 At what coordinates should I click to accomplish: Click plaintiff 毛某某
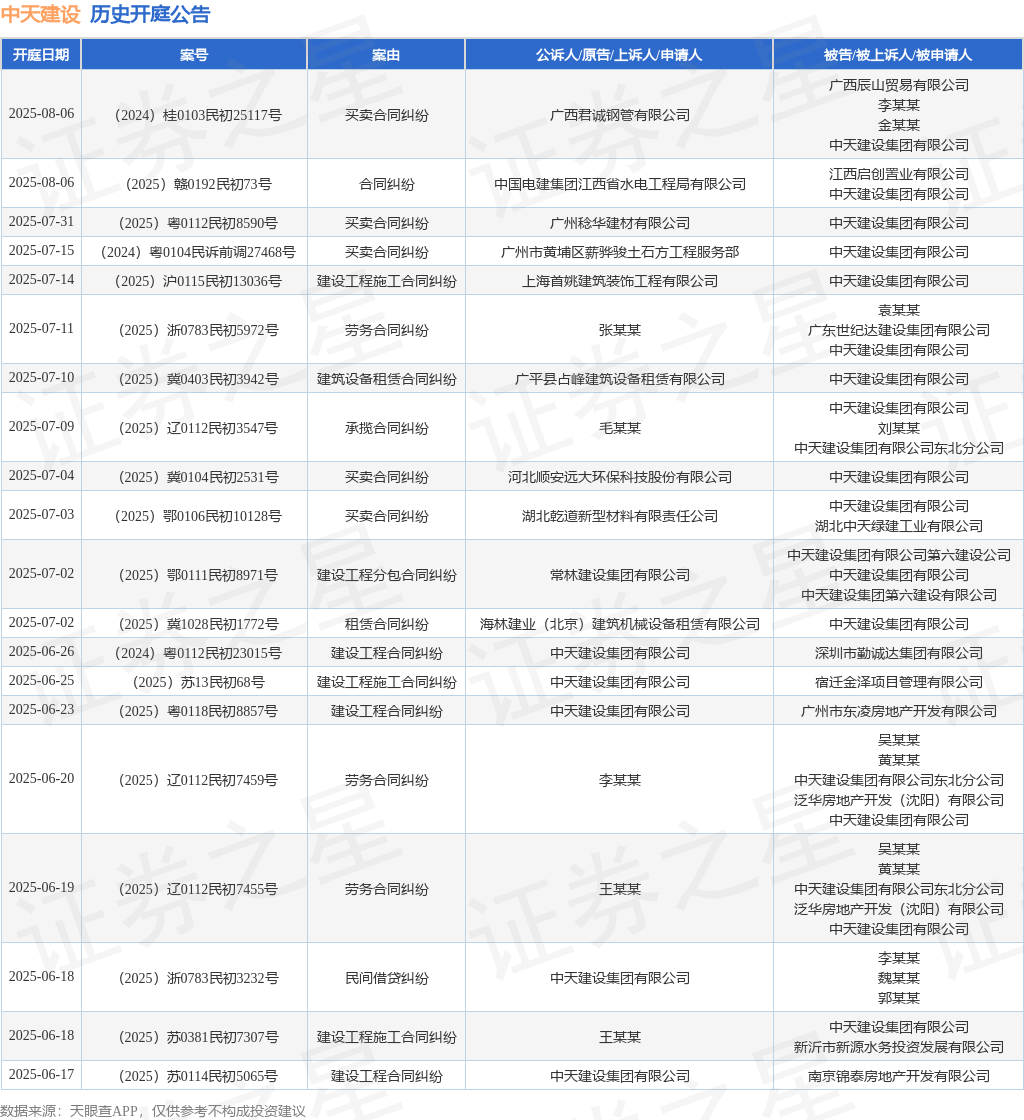point(620,429)
